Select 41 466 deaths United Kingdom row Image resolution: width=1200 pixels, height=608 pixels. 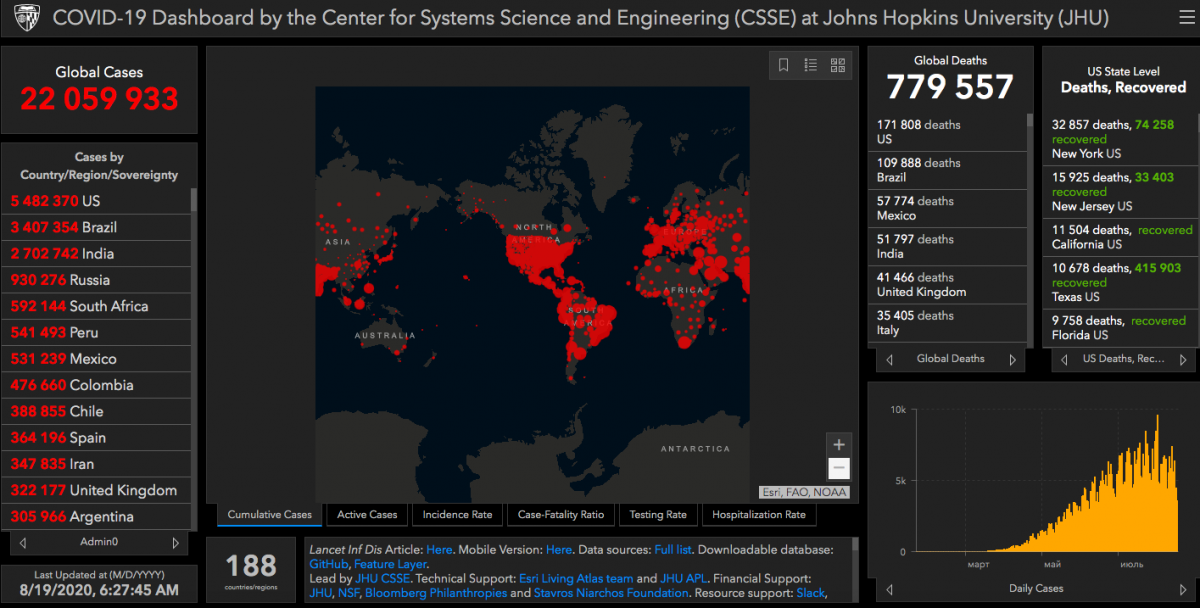point(948,285)
